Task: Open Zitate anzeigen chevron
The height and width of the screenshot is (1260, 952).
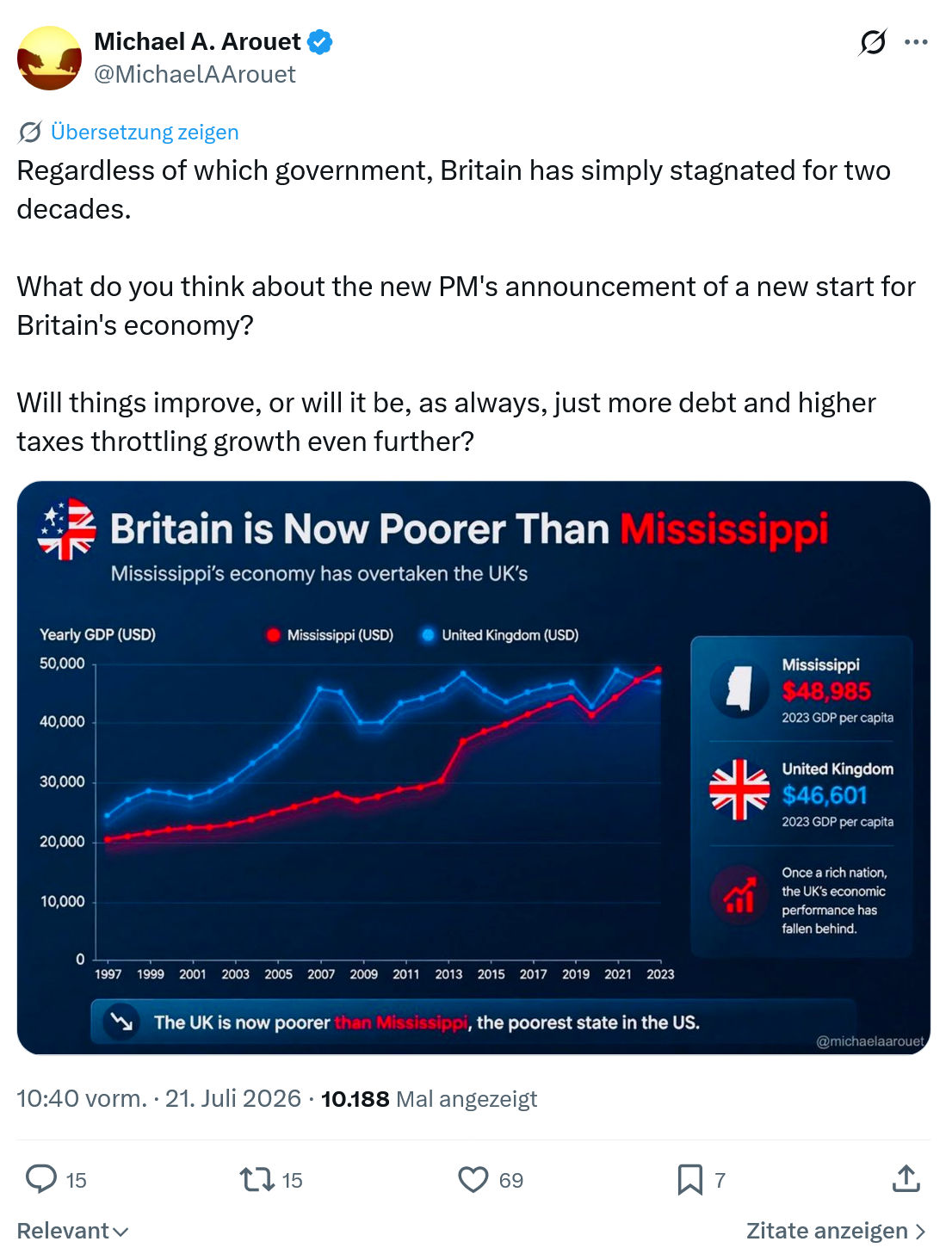Action: click(x=920, y=1232)
